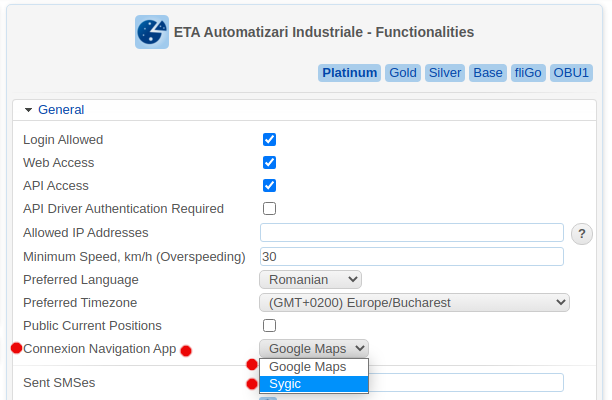Disable the API Access checkbox
The height and width of the screenshot is (400, 612).
[269, 186]
